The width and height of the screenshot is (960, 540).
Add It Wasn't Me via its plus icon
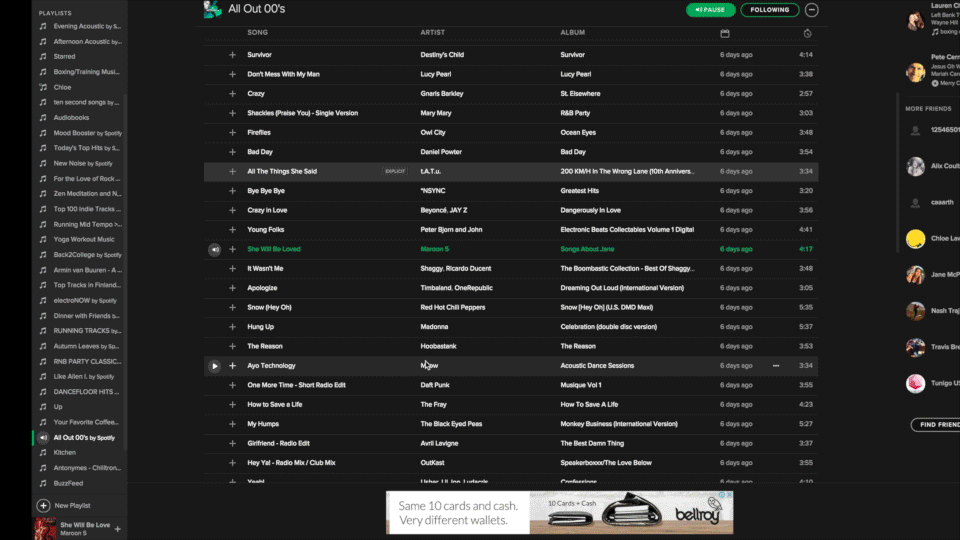(x=232, y=269)
